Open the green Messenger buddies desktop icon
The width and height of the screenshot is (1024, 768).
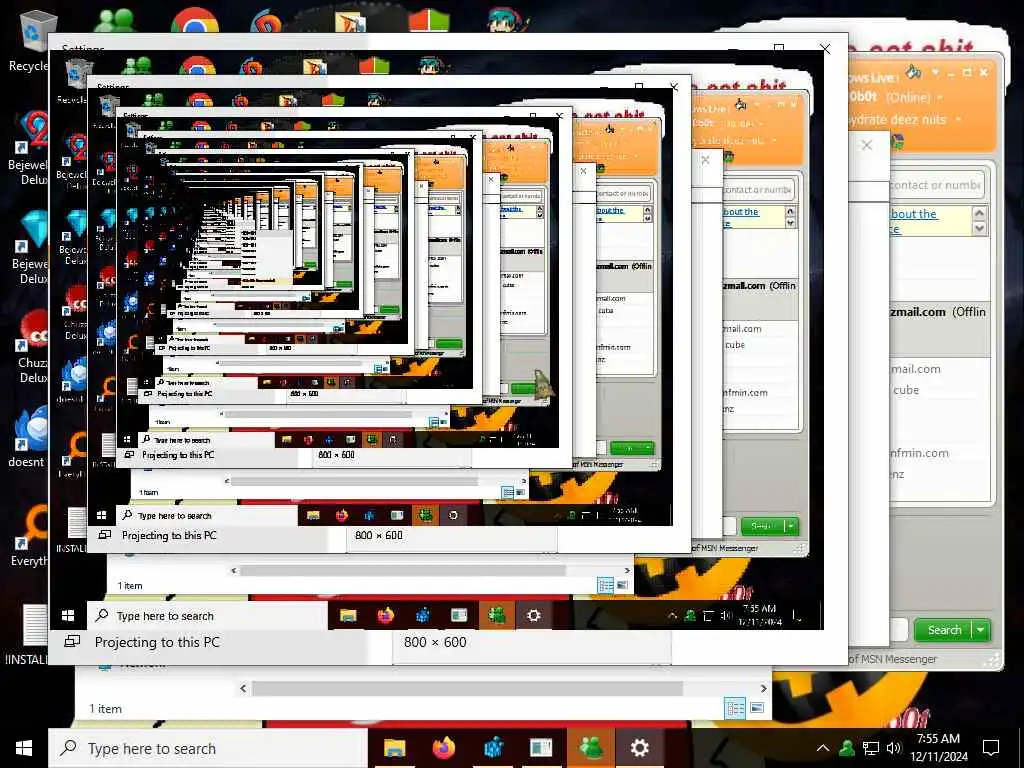coord(114,20)
